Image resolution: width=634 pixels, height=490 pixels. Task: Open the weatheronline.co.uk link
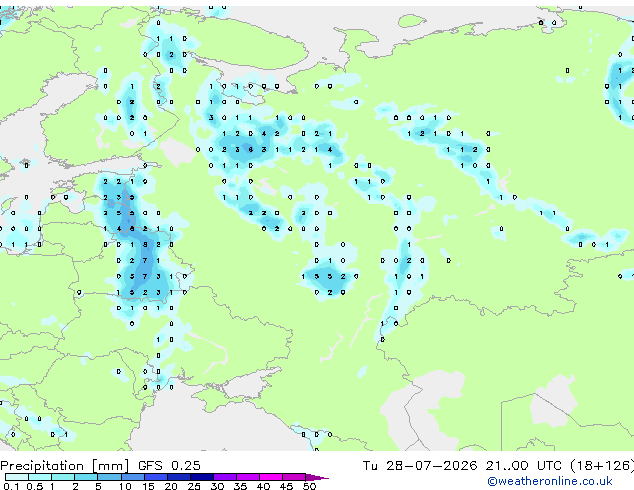click(550, 481)
